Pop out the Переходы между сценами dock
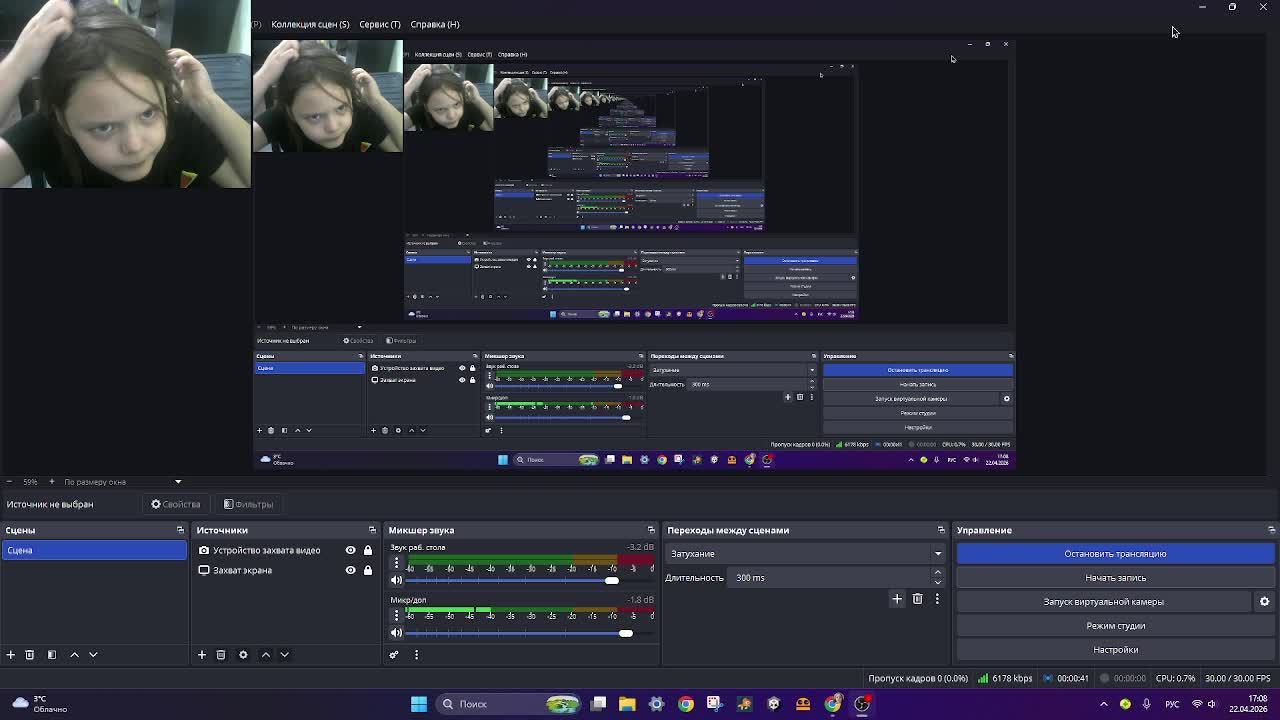The image size is (1280, 720). [x=941, y=530]
